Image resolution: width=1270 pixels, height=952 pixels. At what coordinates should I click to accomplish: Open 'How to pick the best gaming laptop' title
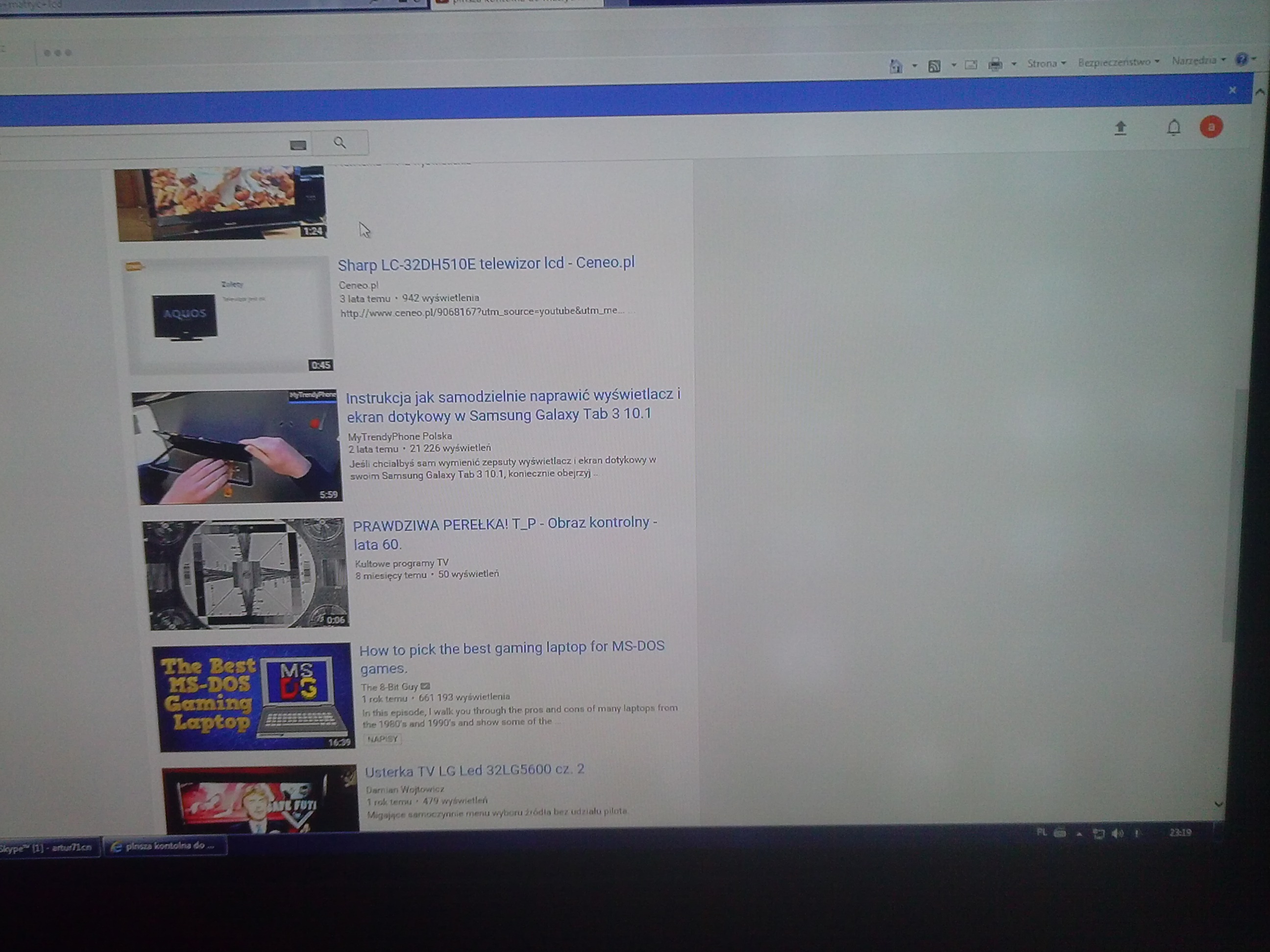512,658
